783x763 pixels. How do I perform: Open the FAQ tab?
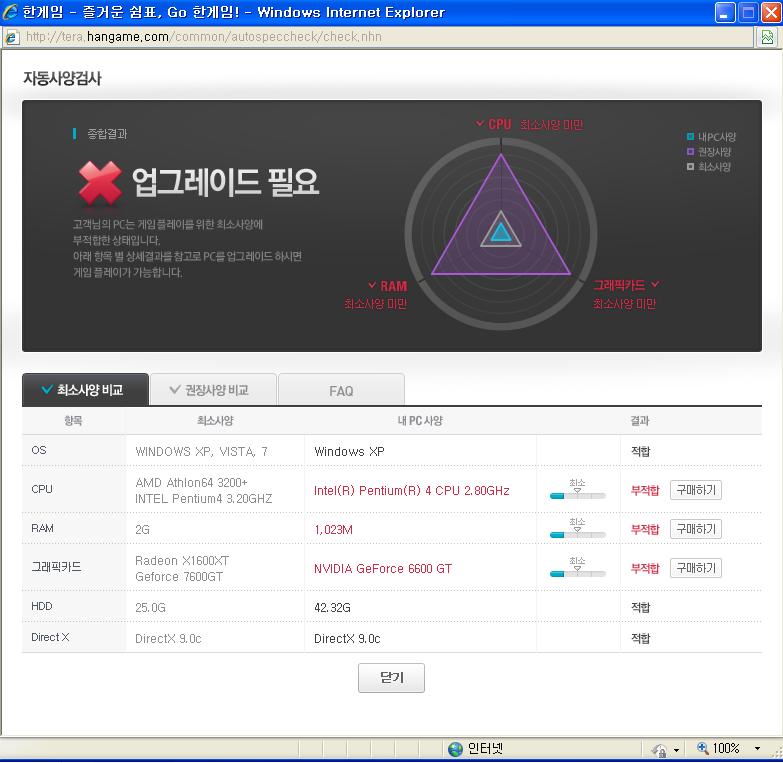tap(341, 389)
